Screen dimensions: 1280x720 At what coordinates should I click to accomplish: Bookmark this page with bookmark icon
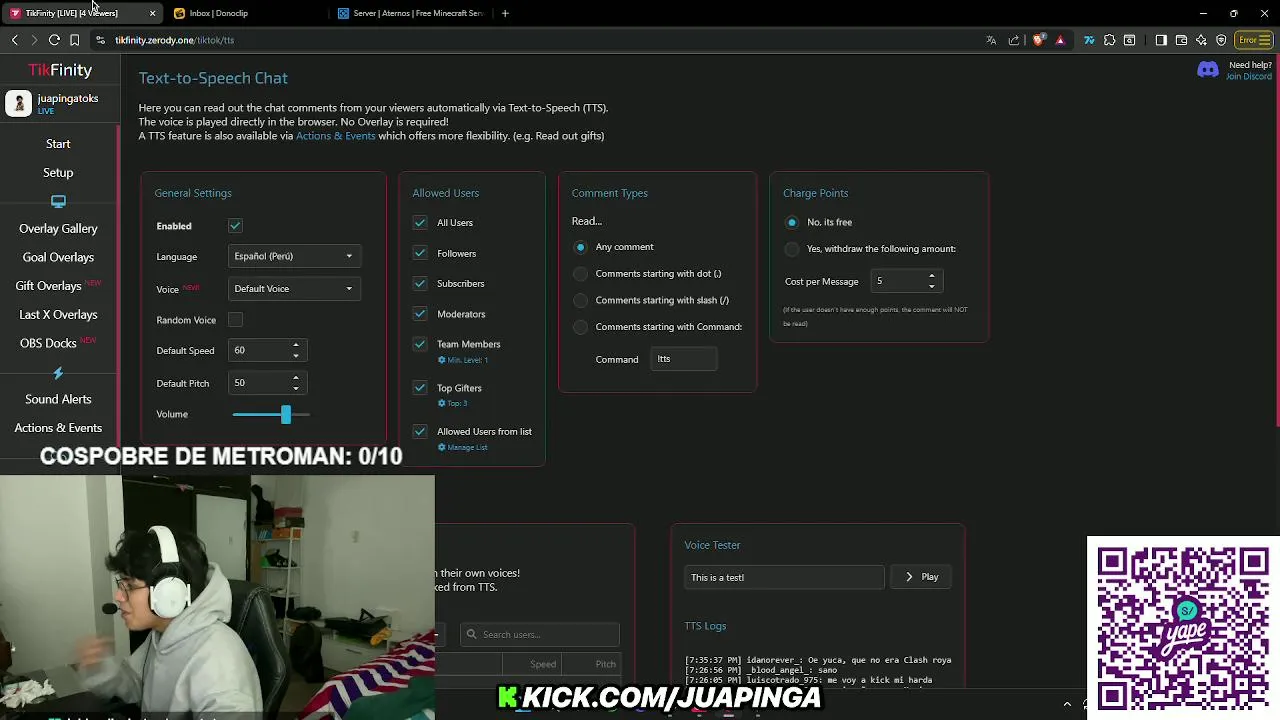[x=74, y=40]
